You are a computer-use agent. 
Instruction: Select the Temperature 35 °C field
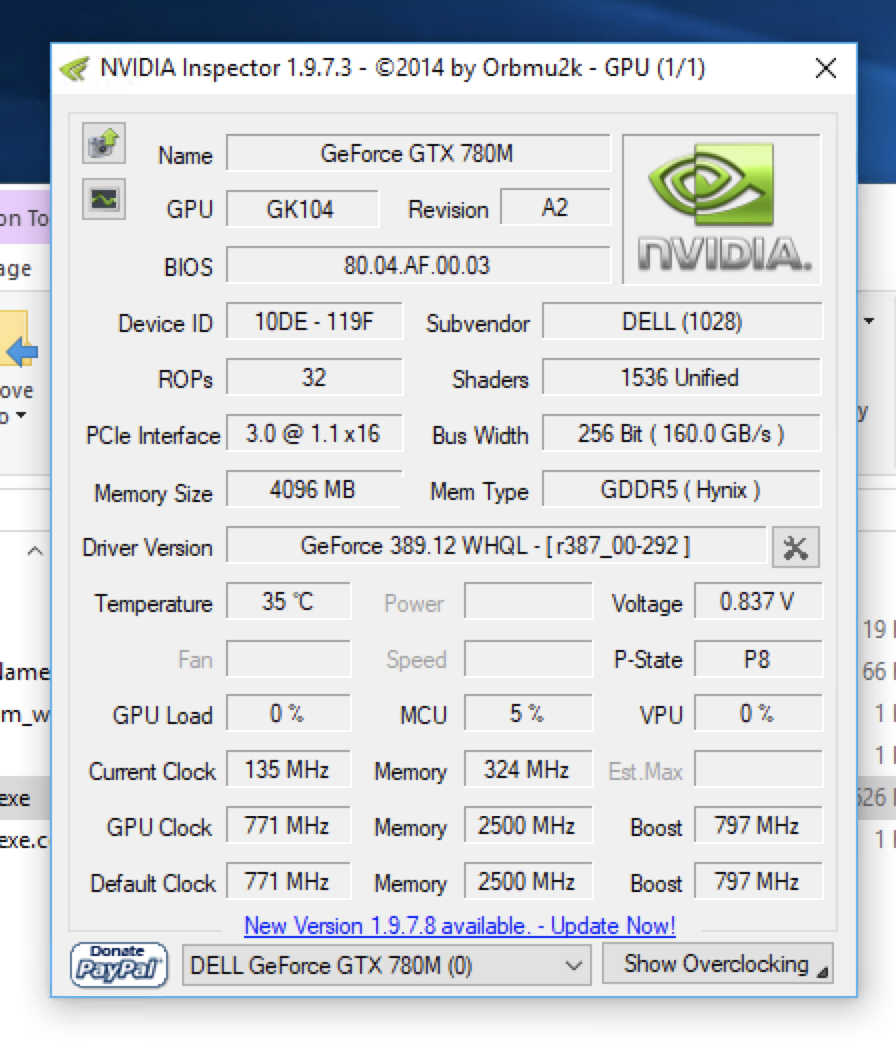click(288, 601)
